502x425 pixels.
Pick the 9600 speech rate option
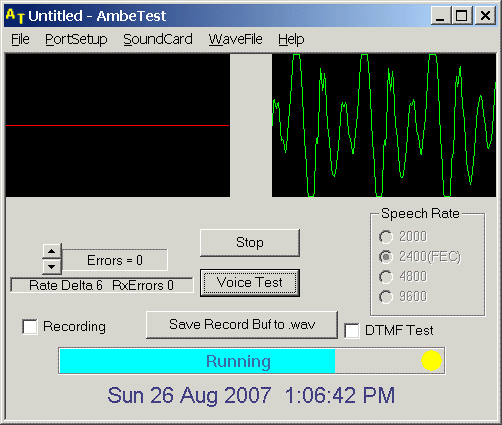(386, 297)
